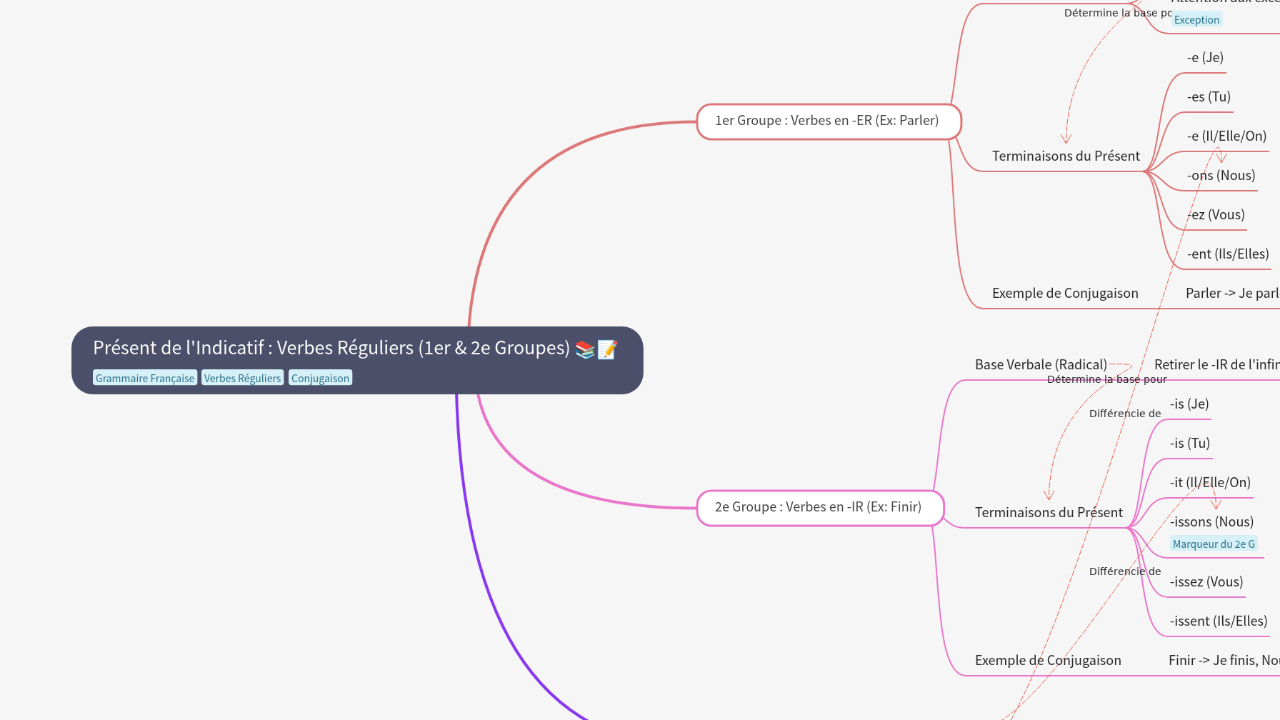
Task: Click the '-ons (Nous)' ending node
Action: coord(1222,174)
